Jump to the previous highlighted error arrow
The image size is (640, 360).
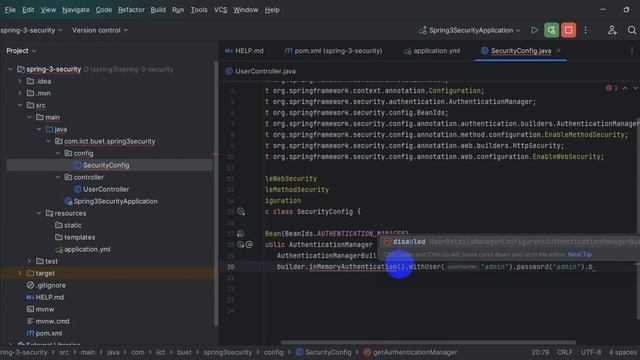point(625,88)
